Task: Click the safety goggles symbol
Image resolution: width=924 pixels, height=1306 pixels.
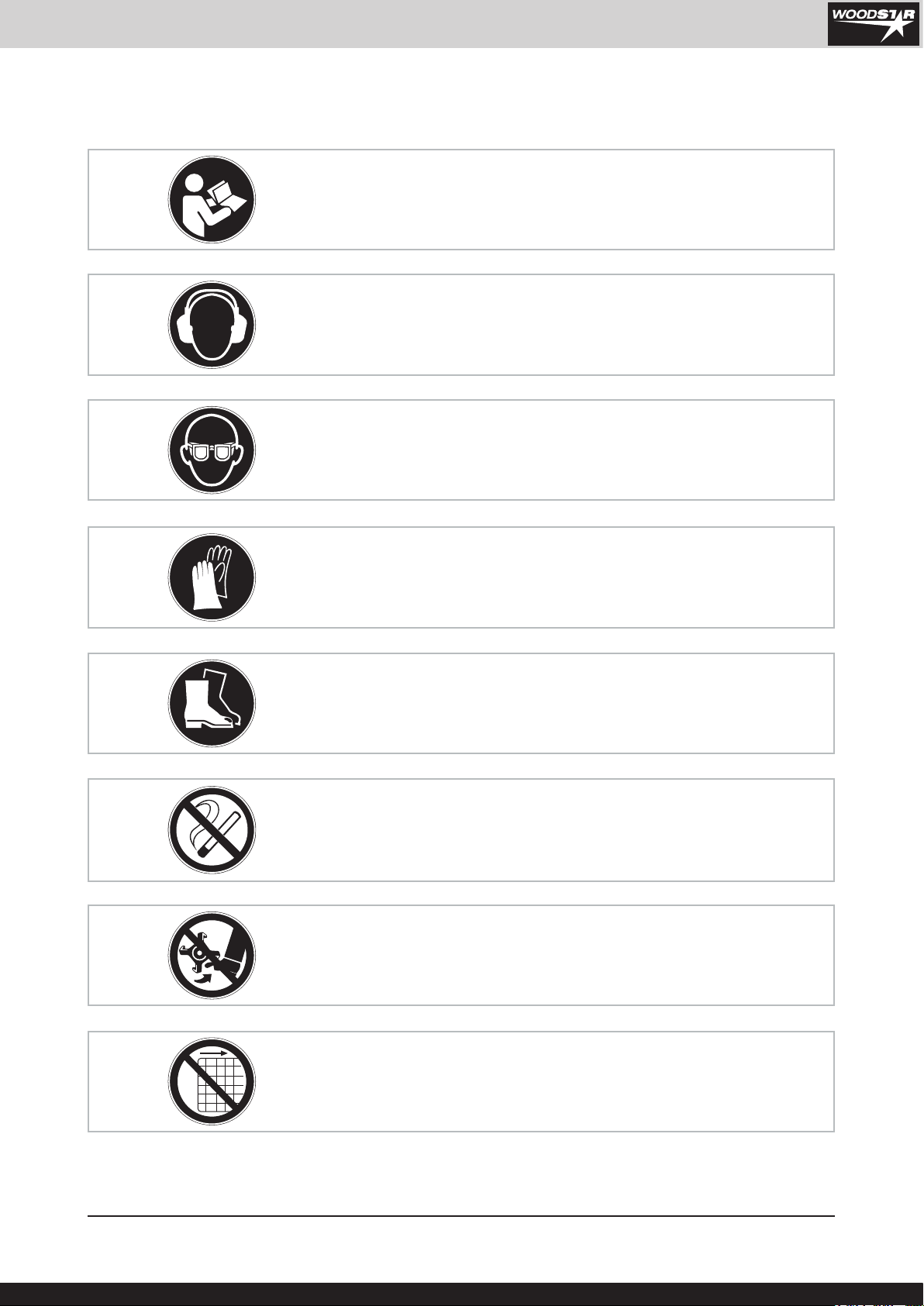Action: [212, 450]
